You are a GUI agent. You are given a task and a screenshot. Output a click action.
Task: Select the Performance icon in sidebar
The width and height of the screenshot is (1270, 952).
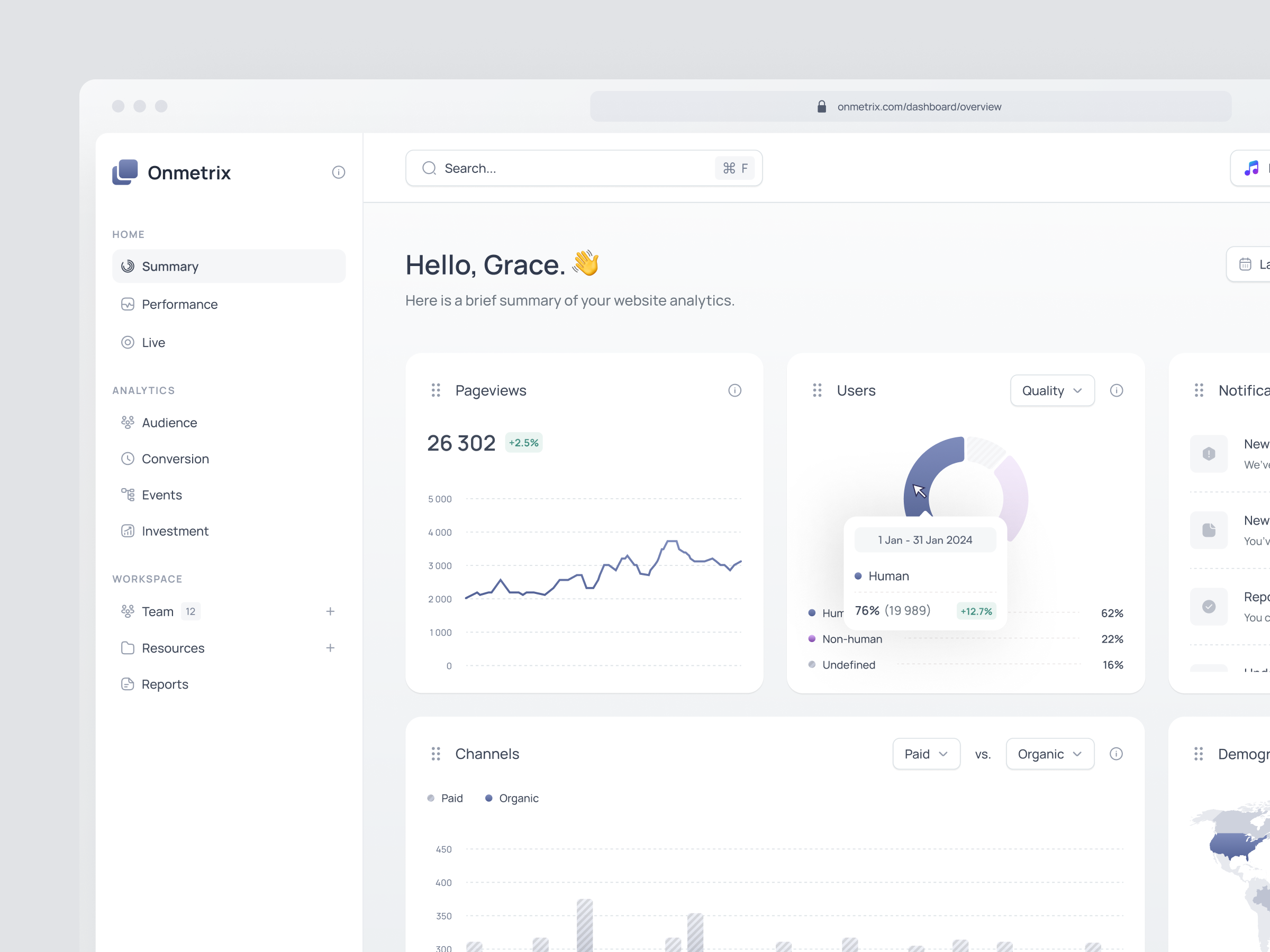[x=128, y=304]
